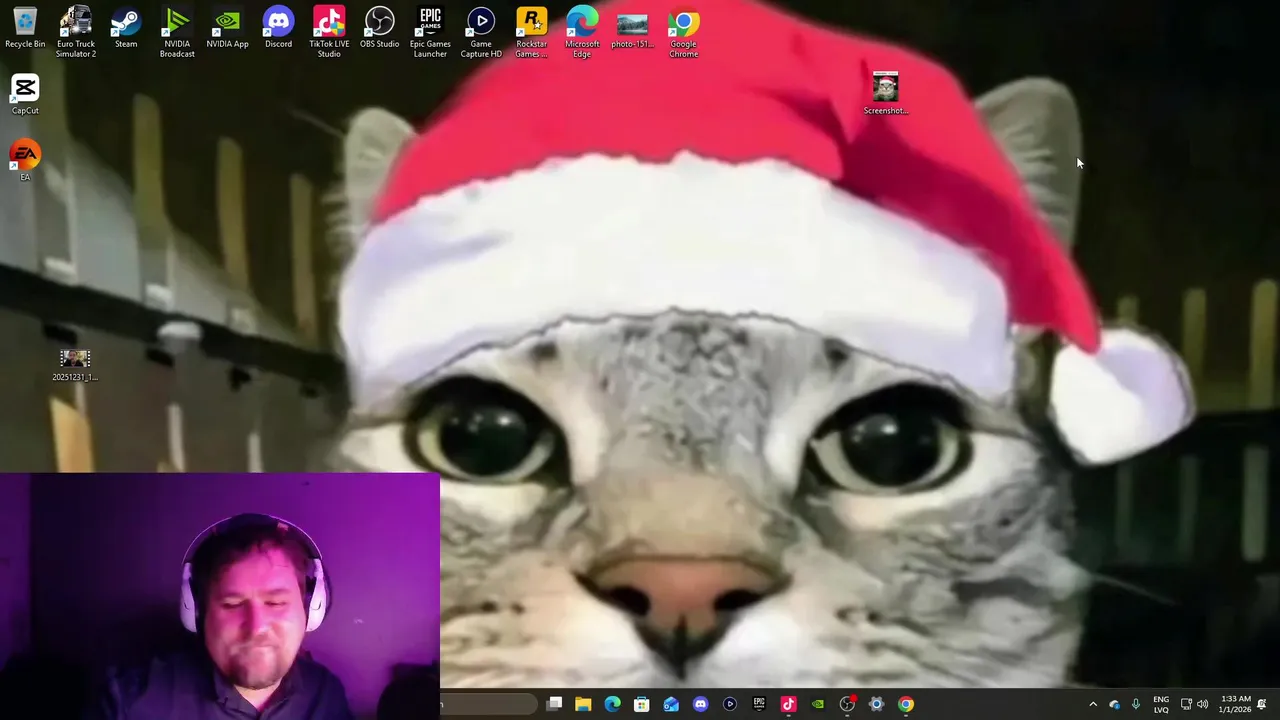Open Settings gear in the taskbar
The width and height of the screenshot is (1280, 720).
(x=876, y=704)
